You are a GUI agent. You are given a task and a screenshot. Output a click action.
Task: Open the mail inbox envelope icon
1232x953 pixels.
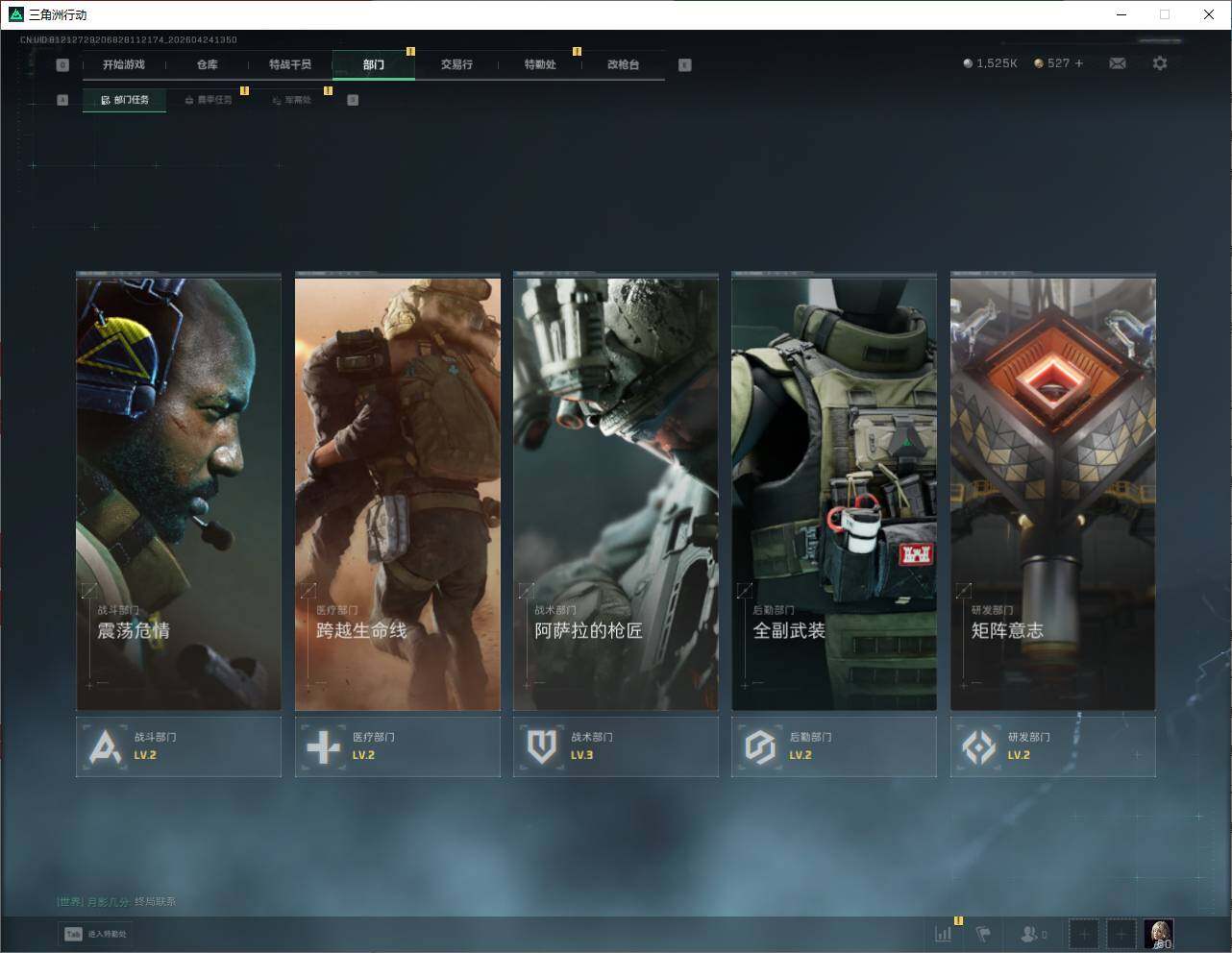[x=1118, y=63]
